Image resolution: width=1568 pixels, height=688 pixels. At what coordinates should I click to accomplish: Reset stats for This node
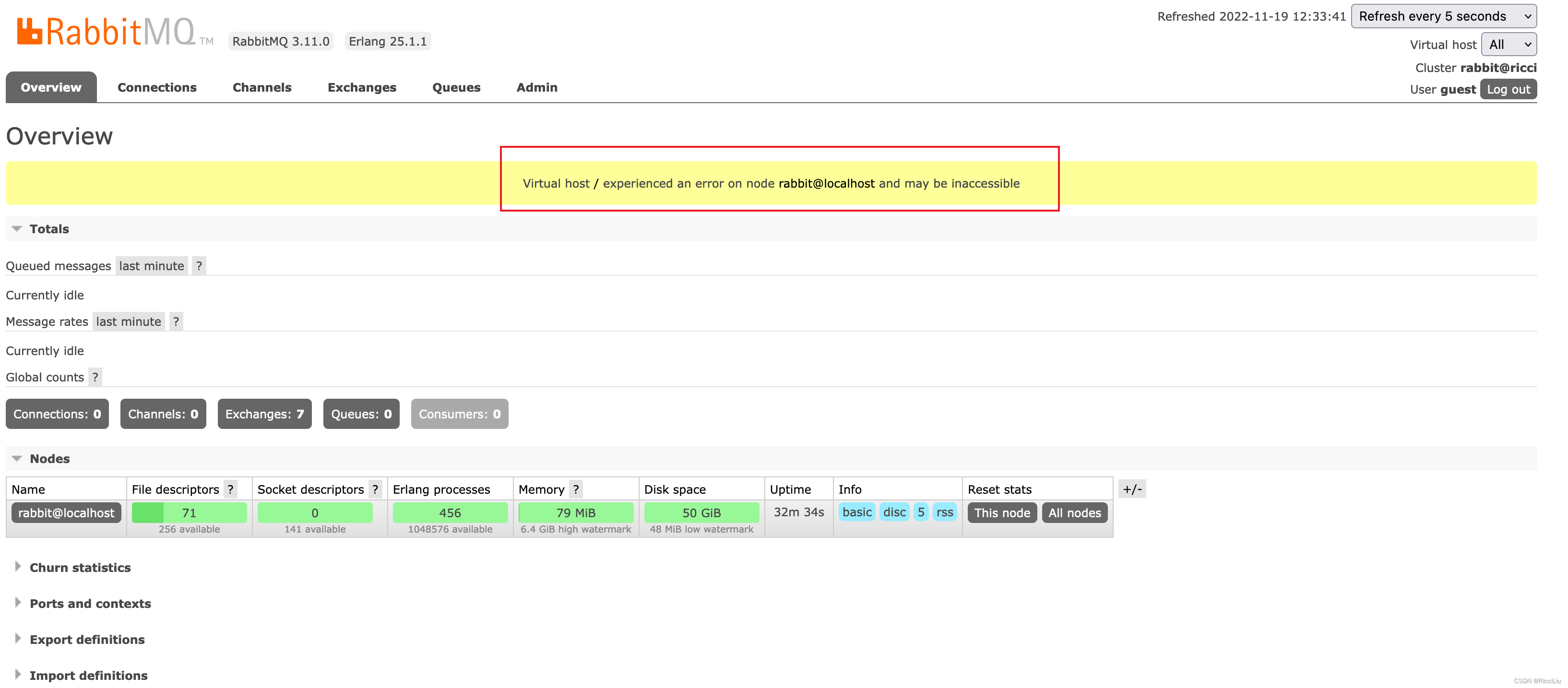[x=1002, y=513]
